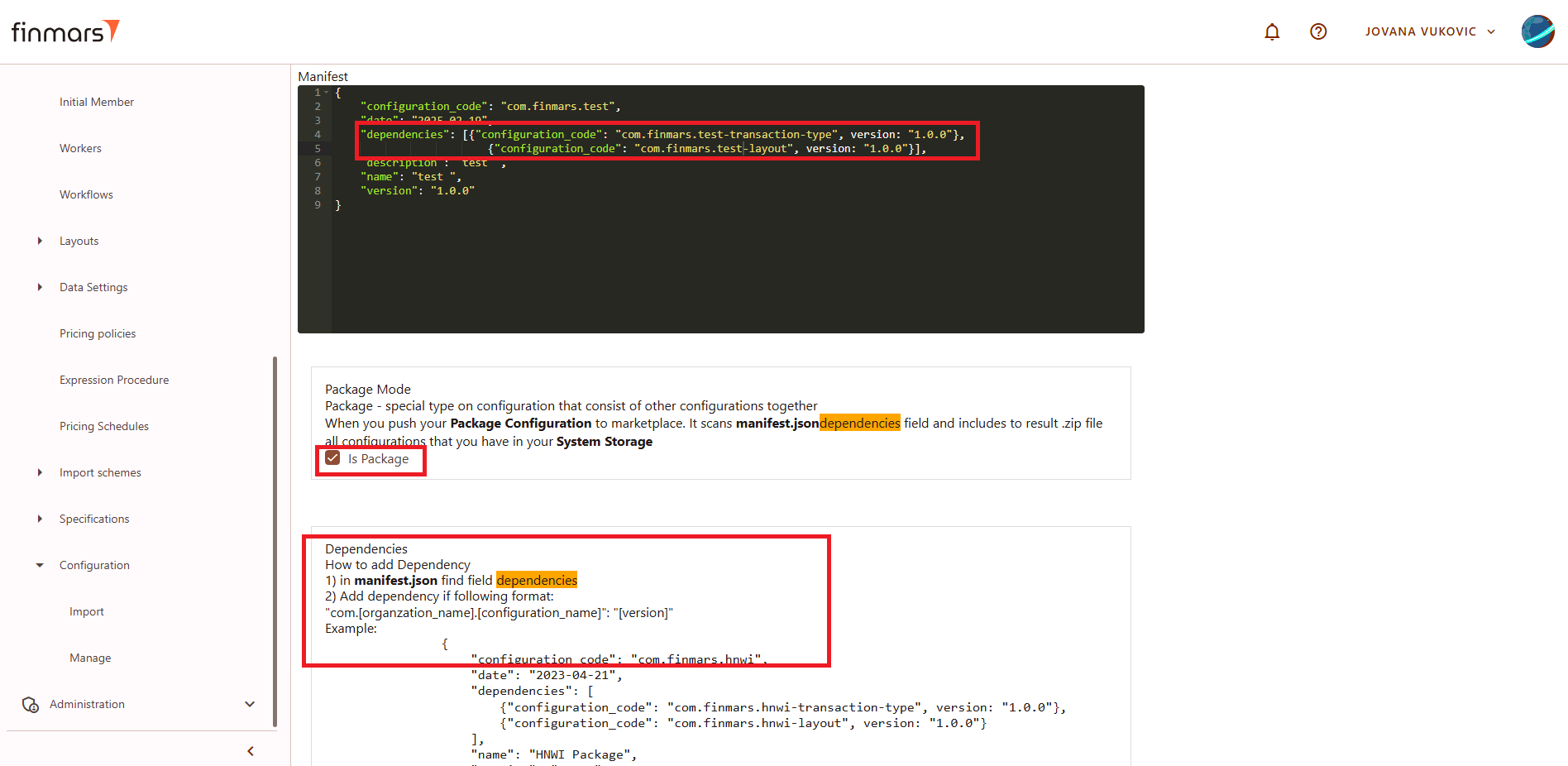Fold the code block at line 1
The image size is (1568, 766).
click(327, 93)
